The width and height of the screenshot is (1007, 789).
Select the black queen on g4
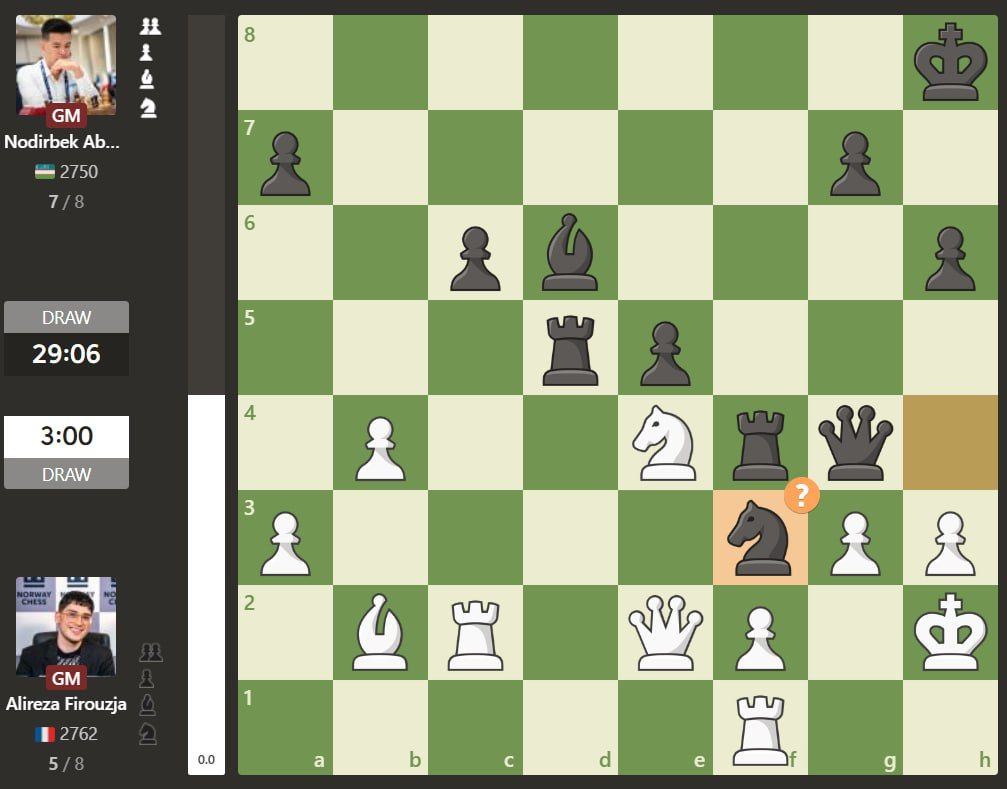point(854,443)
